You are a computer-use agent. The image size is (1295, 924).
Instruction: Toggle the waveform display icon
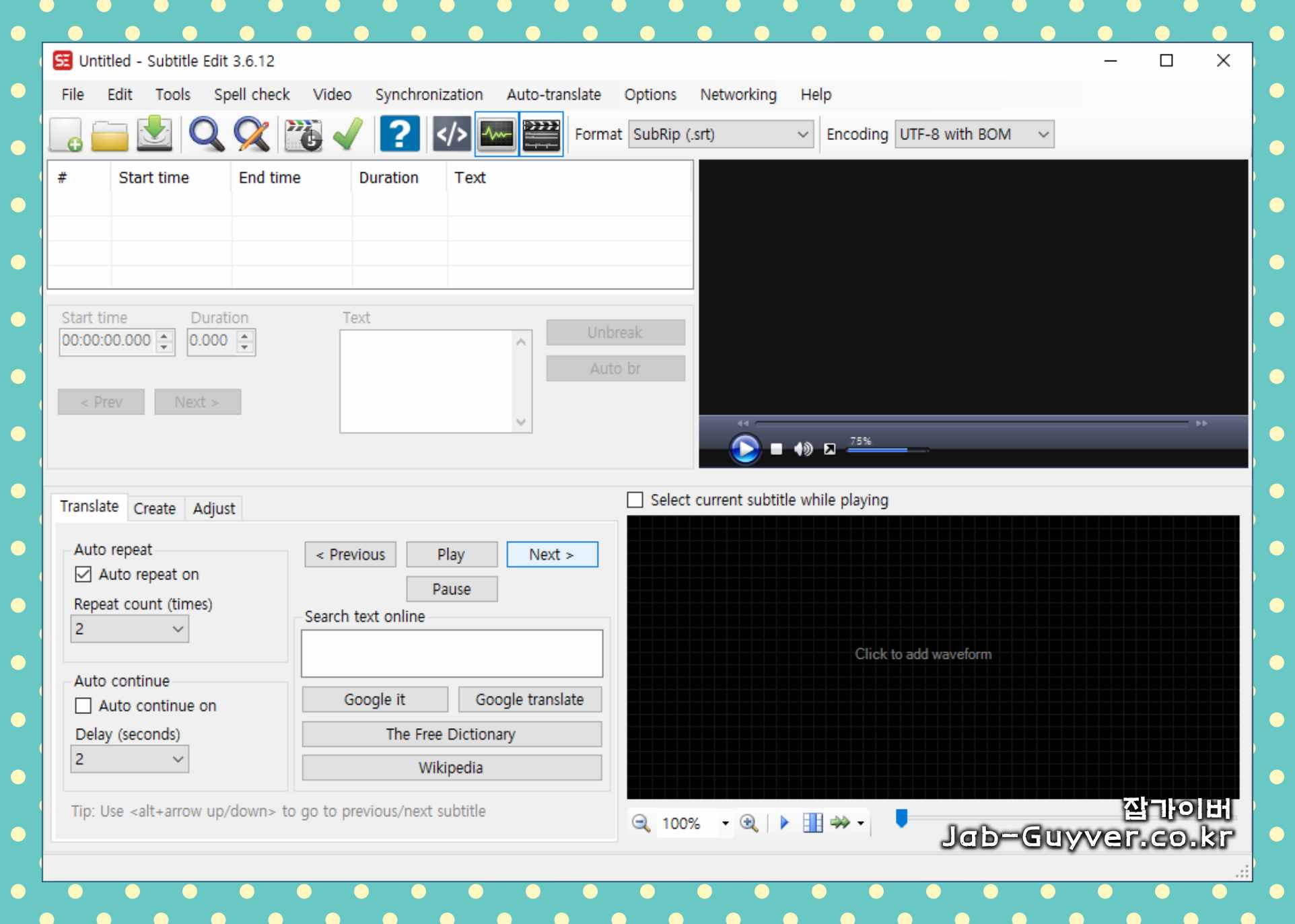[497, 134]
